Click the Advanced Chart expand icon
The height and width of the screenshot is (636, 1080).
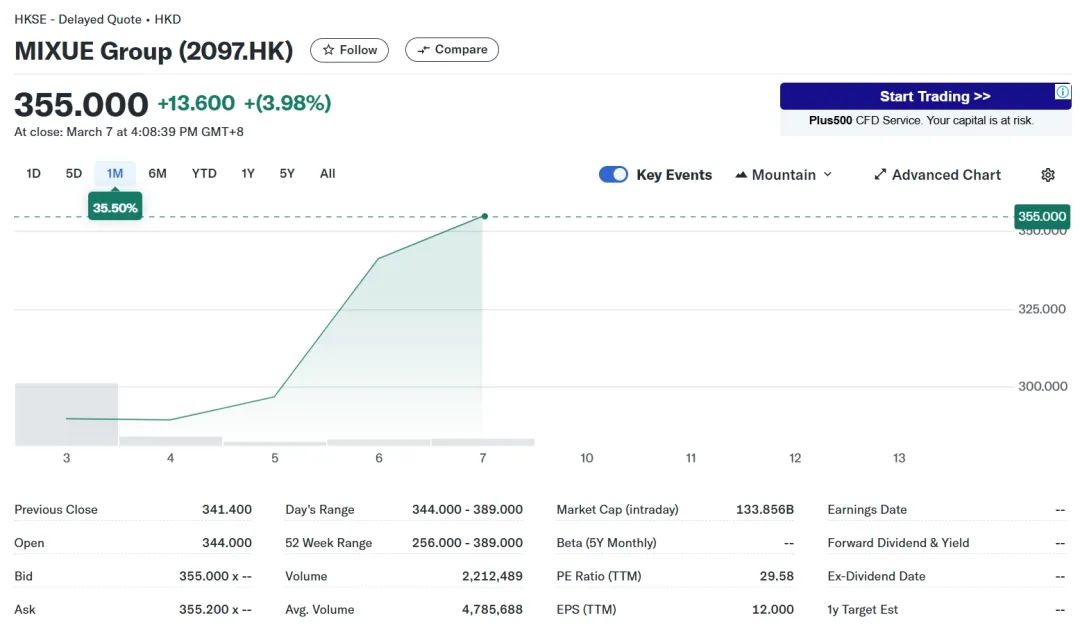880,175
